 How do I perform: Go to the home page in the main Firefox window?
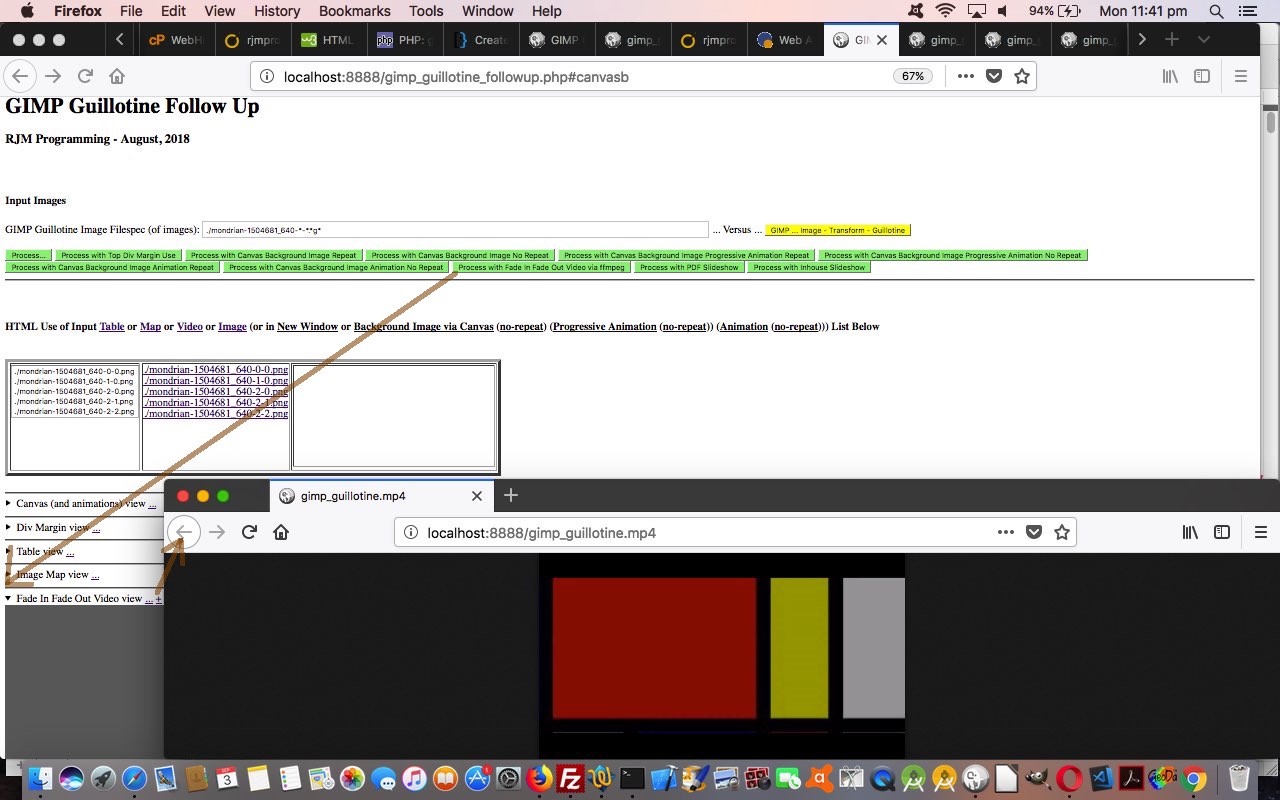click(117, 76)
